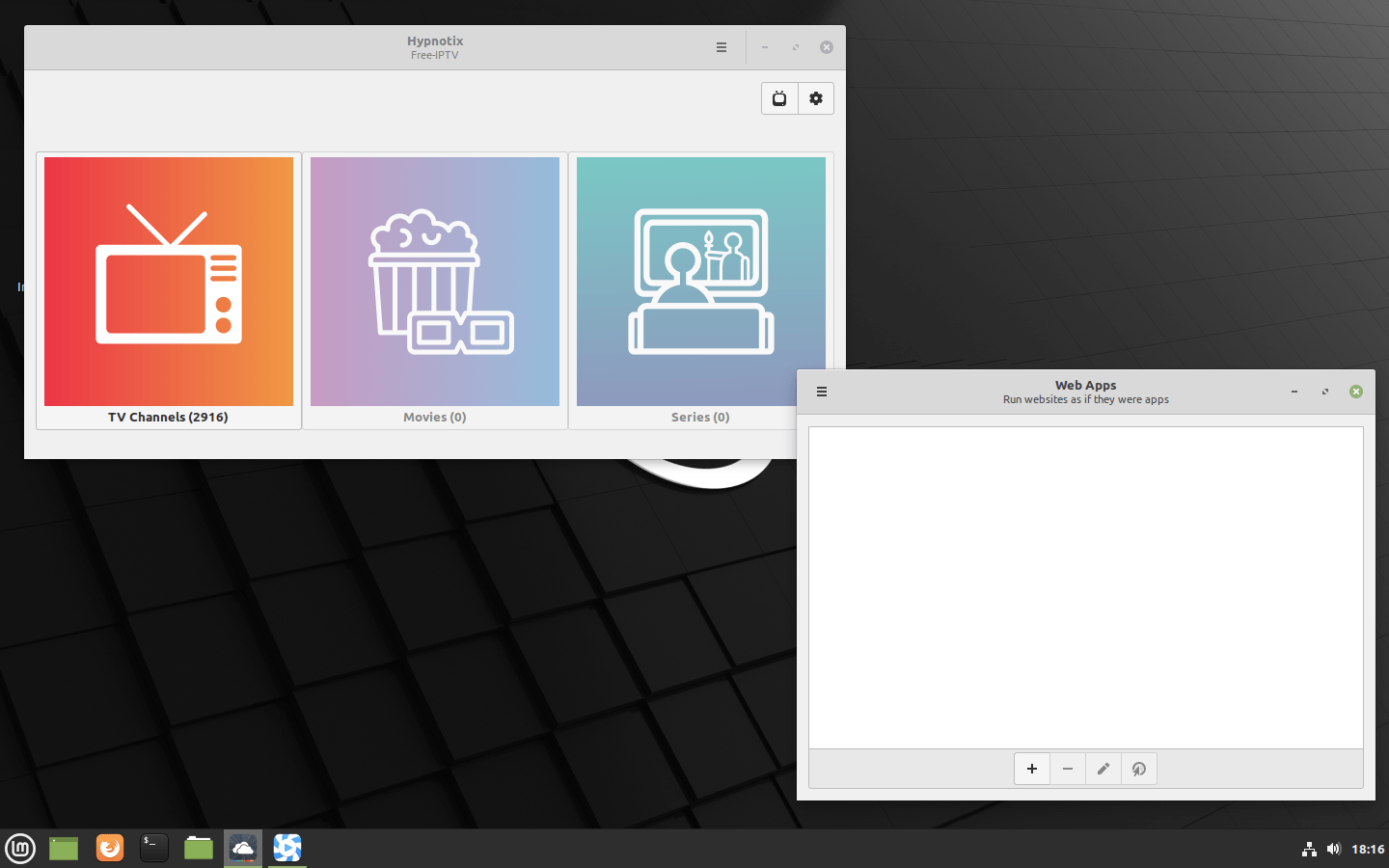Remove web app using the minus button
This screenshot has height=868, width=1389.
1068,769
